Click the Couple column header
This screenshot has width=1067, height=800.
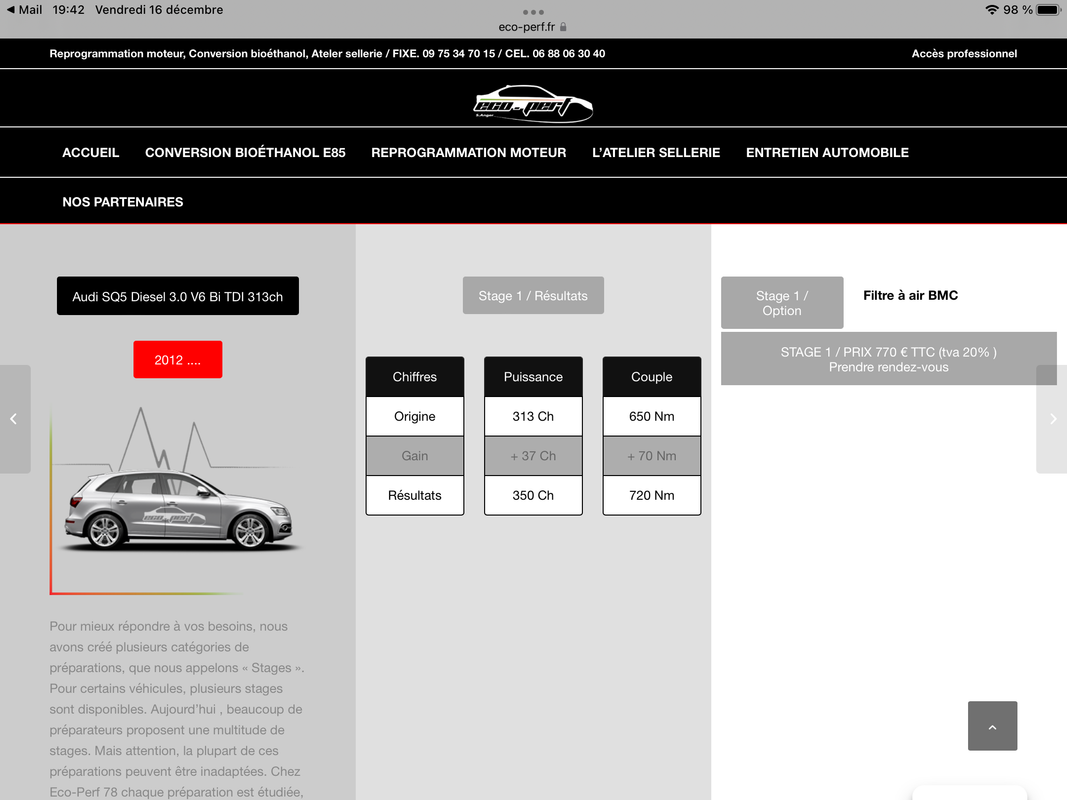651,377
